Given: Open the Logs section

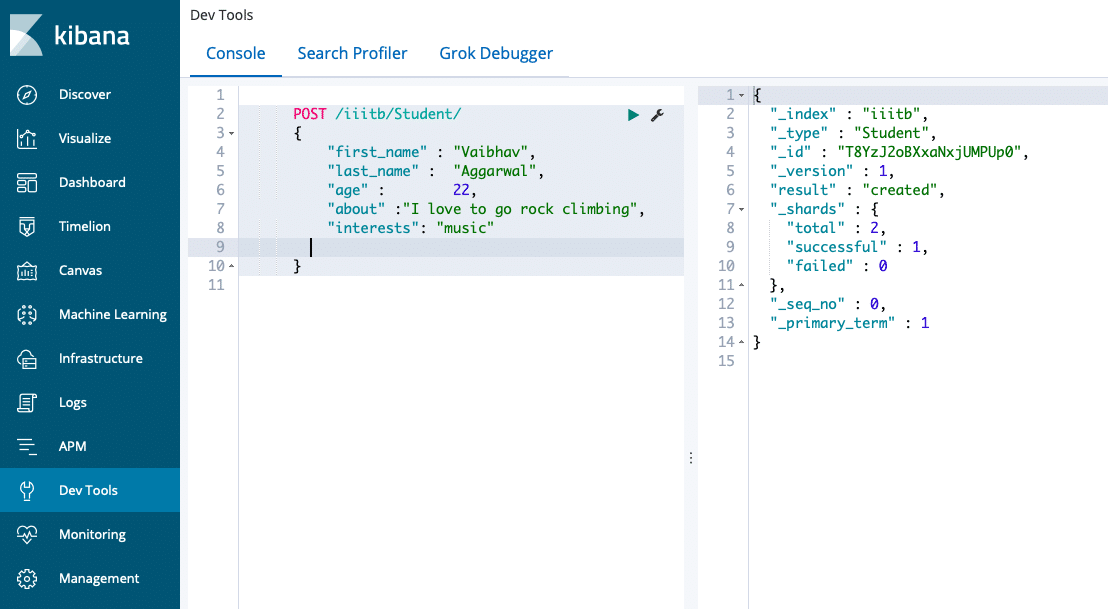Looking at the screenshot, I should coord(73,403).
